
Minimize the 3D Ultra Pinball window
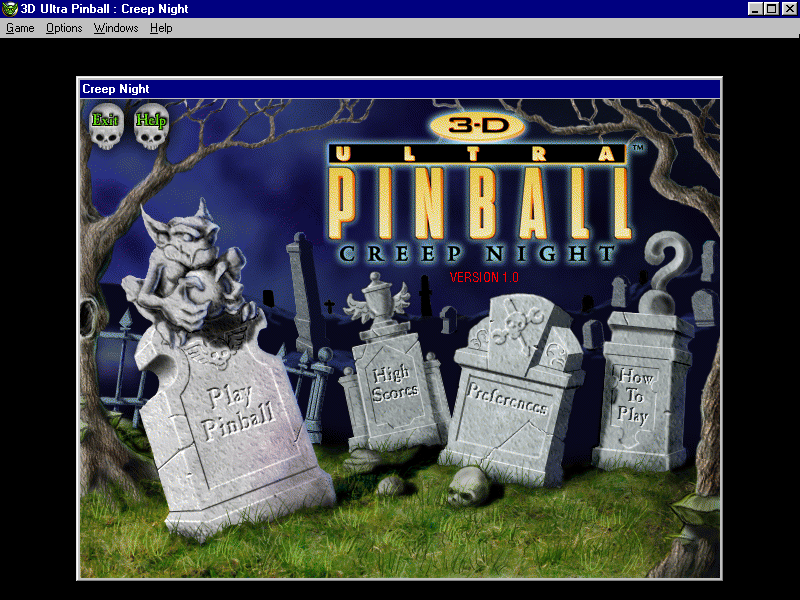coord(756,9)
